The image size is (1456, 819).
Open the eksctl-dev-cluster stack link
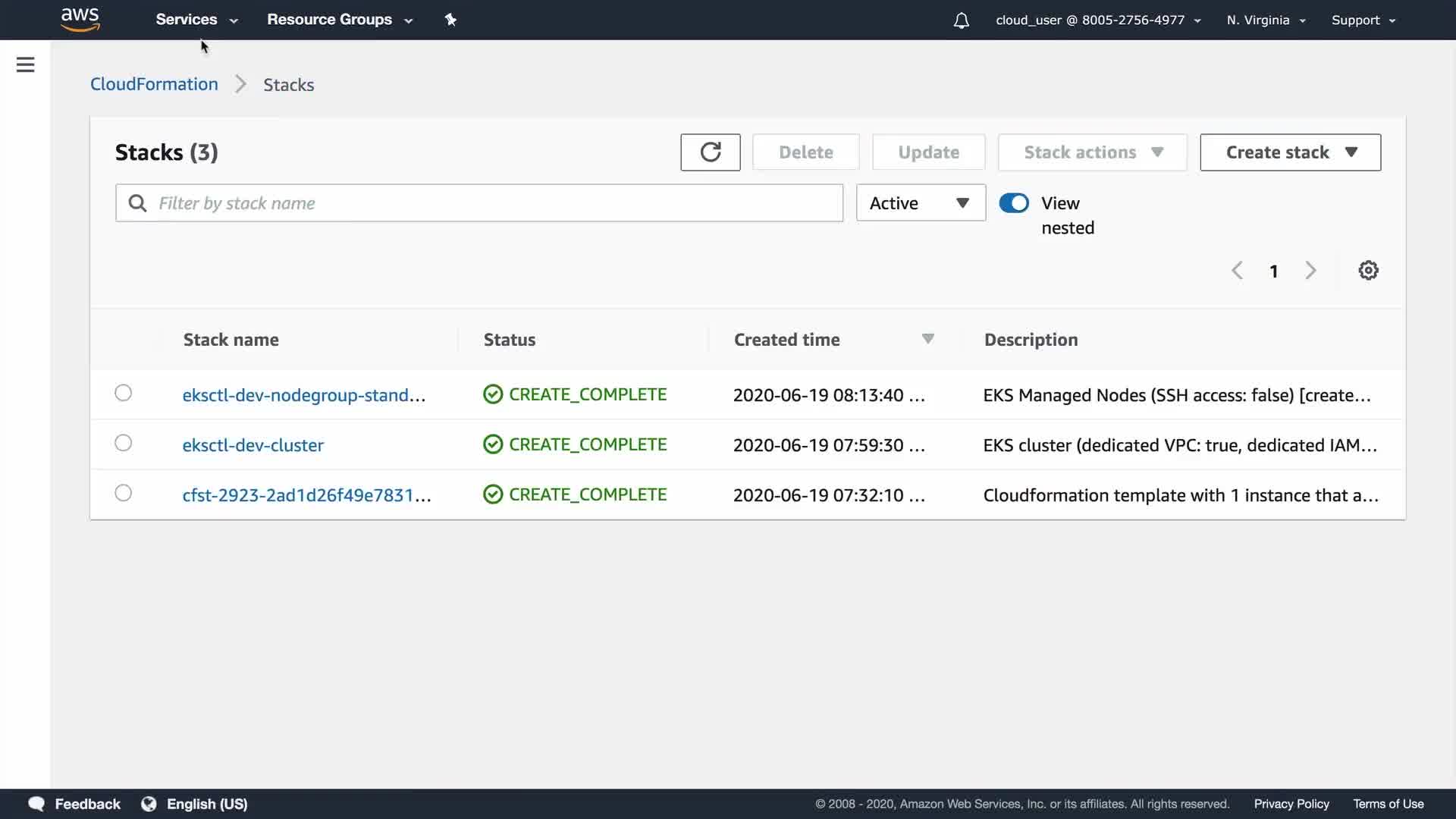[x=253, y=445]
